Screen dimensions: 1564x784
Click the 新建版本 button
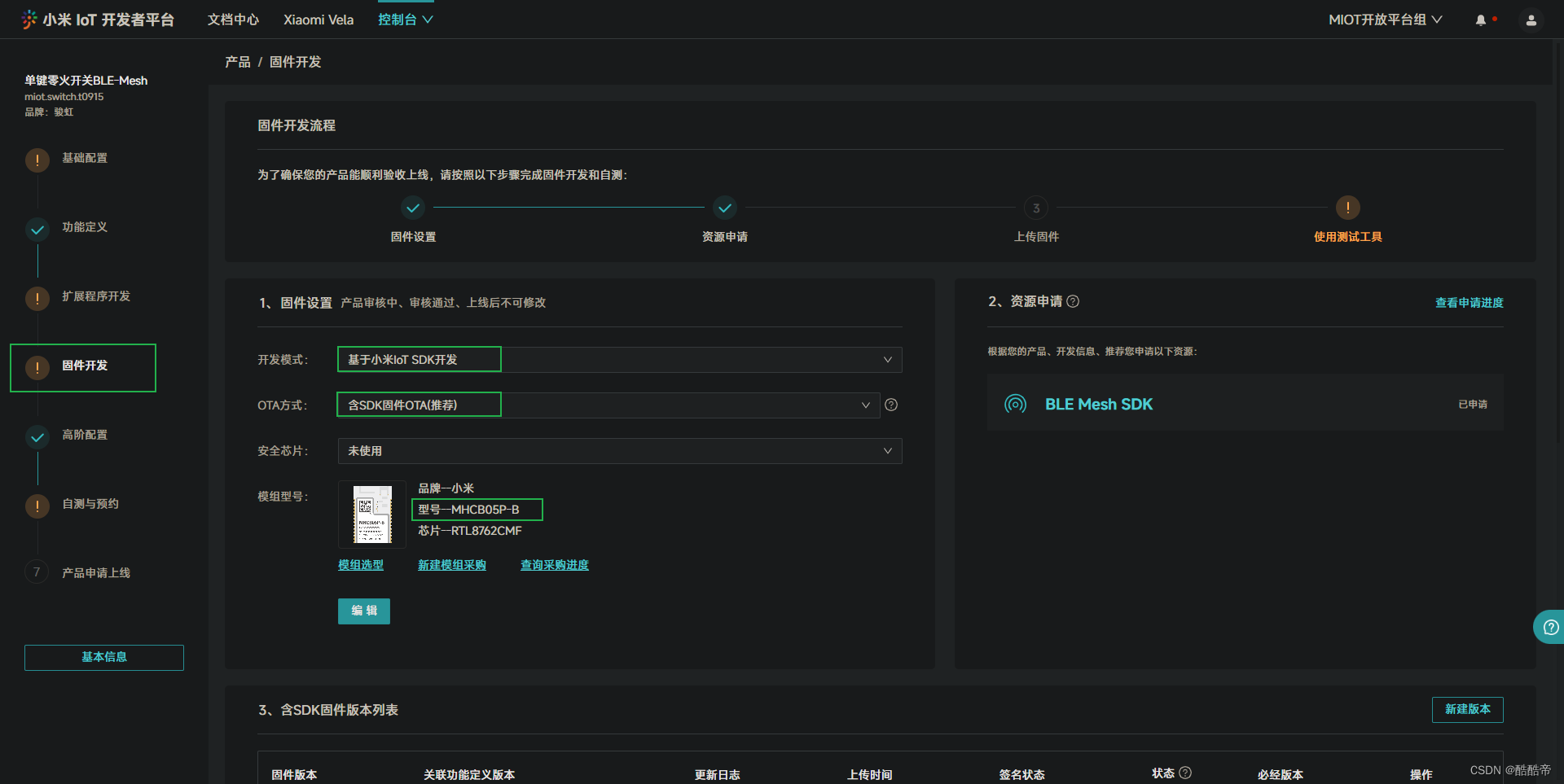click(x=1468, y=710)
